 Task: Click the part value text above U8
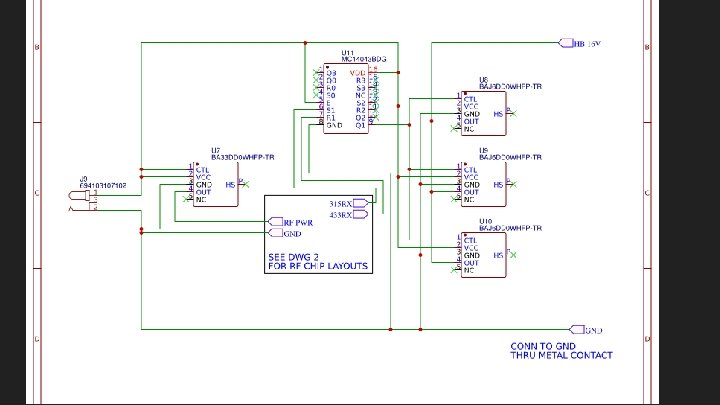(x=510, y=86)
